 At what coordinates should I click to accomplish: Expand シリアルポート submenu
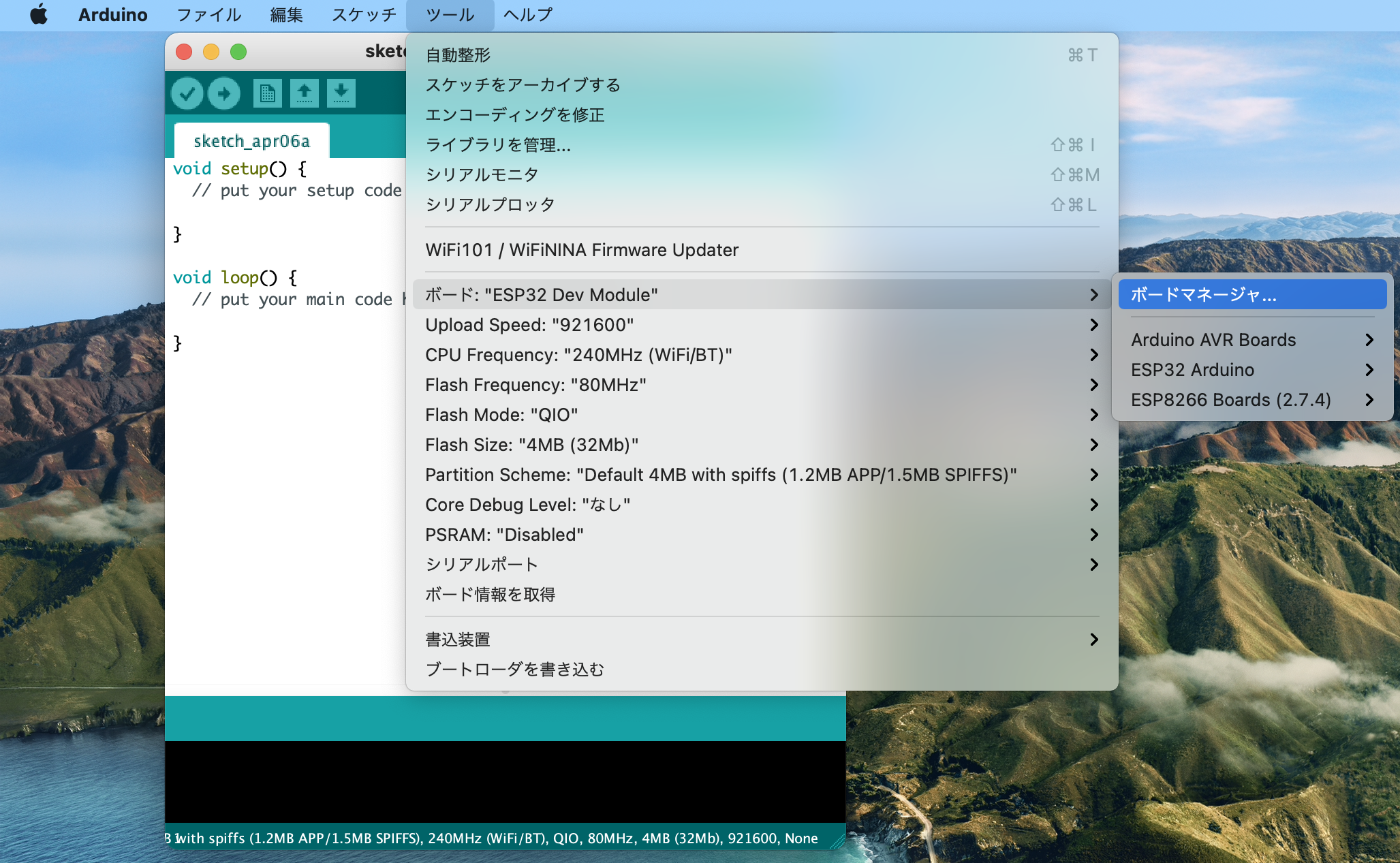pos(762,564)
